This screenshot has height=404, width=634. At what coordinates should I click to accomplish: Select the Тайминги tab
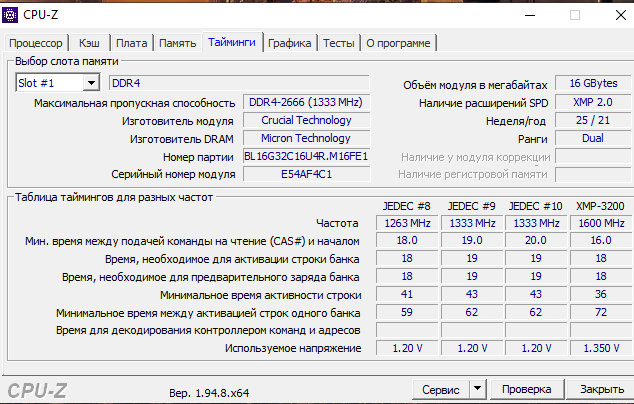pos(232,42)
